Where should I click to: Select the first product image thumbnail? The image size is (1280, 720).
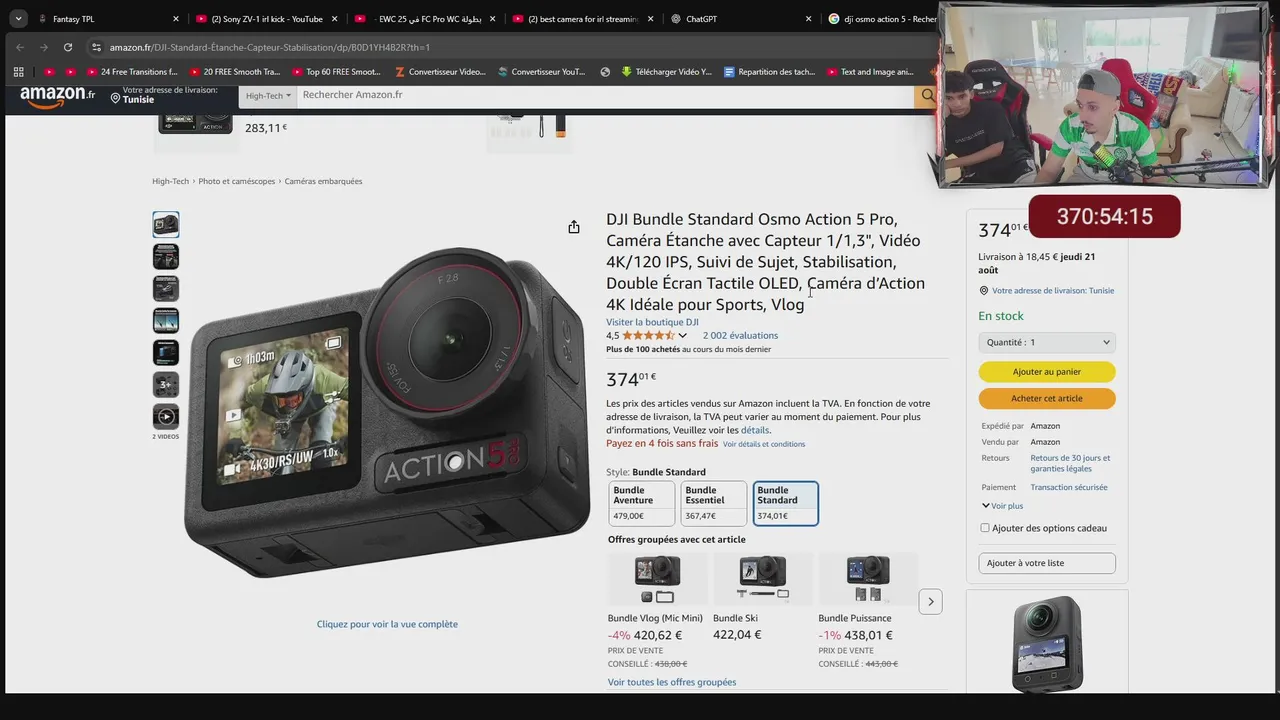pyautogui.click(x=166, y=224)
